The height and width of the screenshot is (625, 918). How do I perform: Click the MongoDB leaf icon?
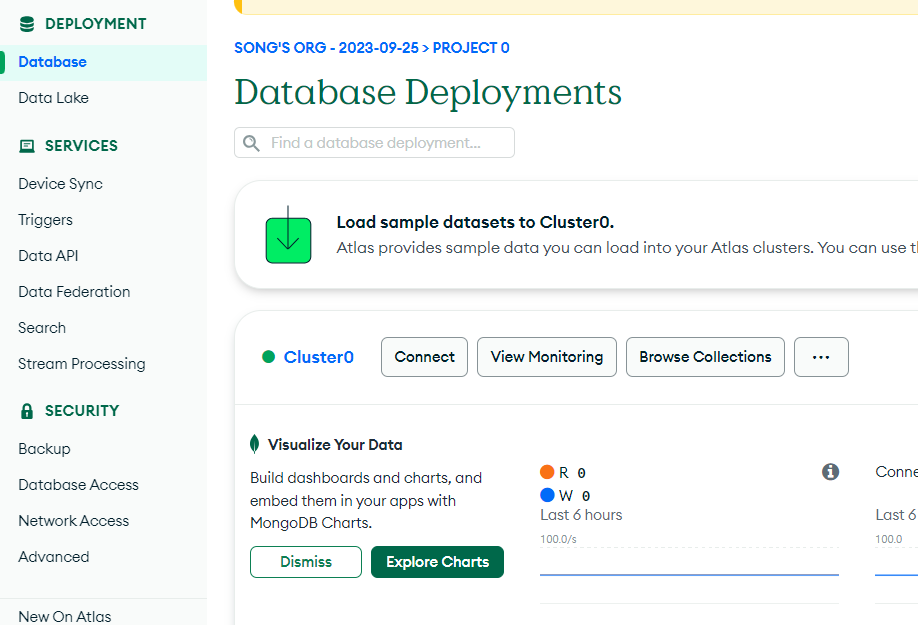click(x=254, y=444)
